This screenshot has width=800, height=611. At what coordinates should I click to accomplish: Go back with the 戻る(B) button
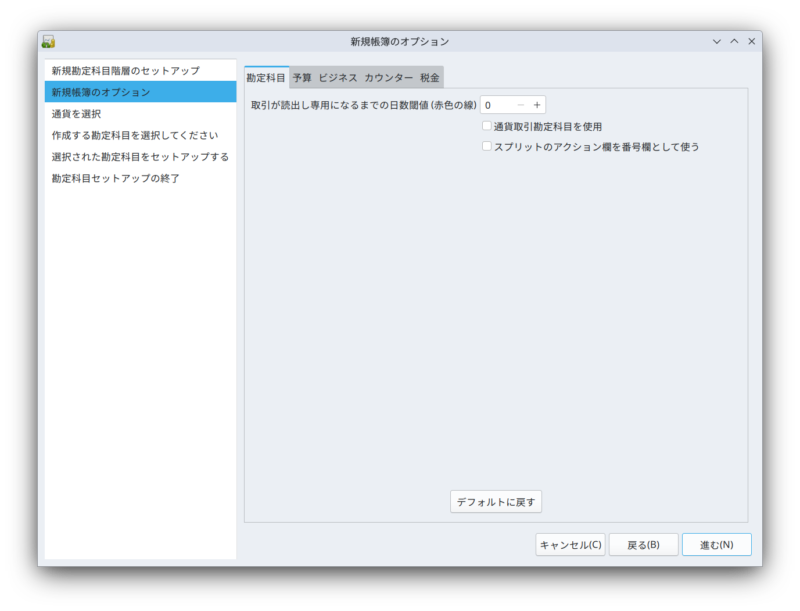point(643,545)
